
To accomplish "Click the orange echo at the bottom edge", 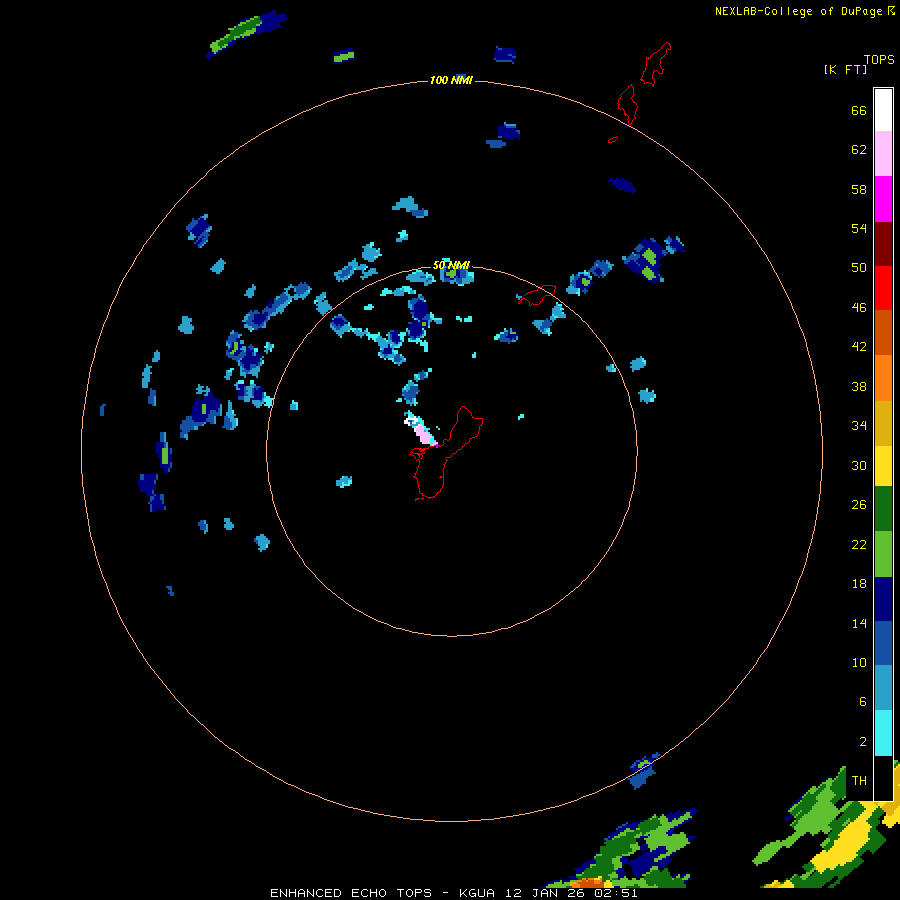I will pos(587,883).
